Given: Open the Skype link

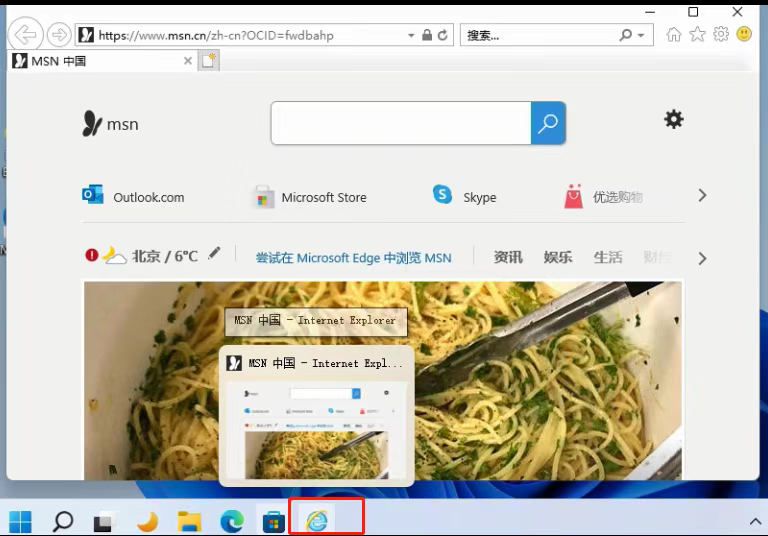Looking at the screenshot, I should click(x=464, y=195).
